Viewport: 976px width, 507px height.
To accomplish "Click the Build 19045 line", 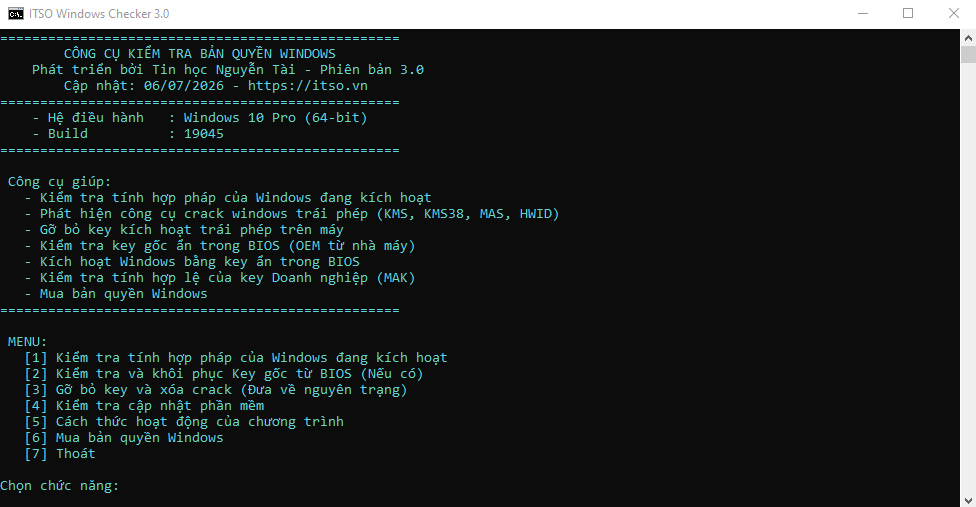I will pyautogui.click(x=128, y=134).
